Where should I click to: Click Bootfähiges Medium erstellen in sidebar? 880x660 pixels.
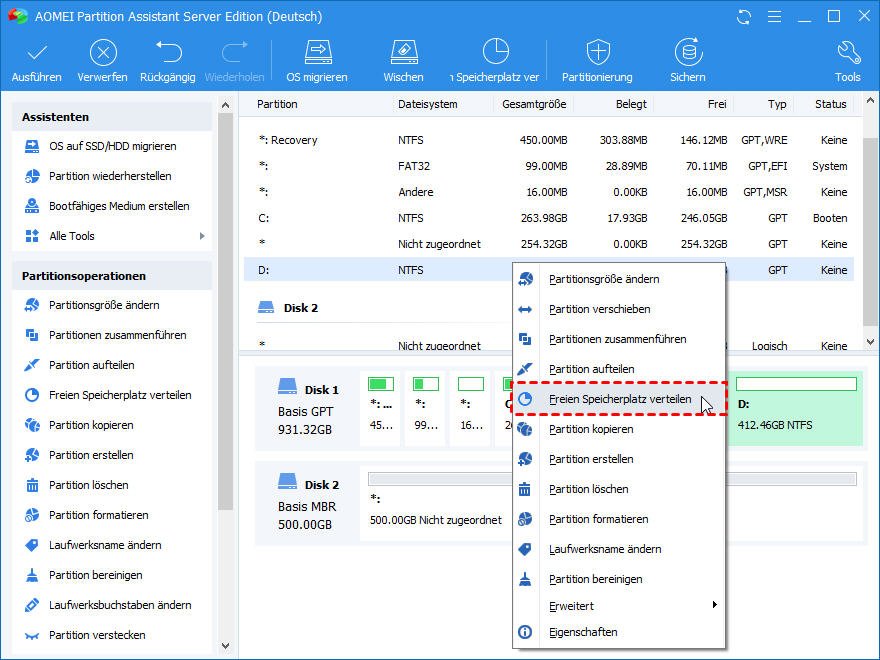[x=118, y=206]
